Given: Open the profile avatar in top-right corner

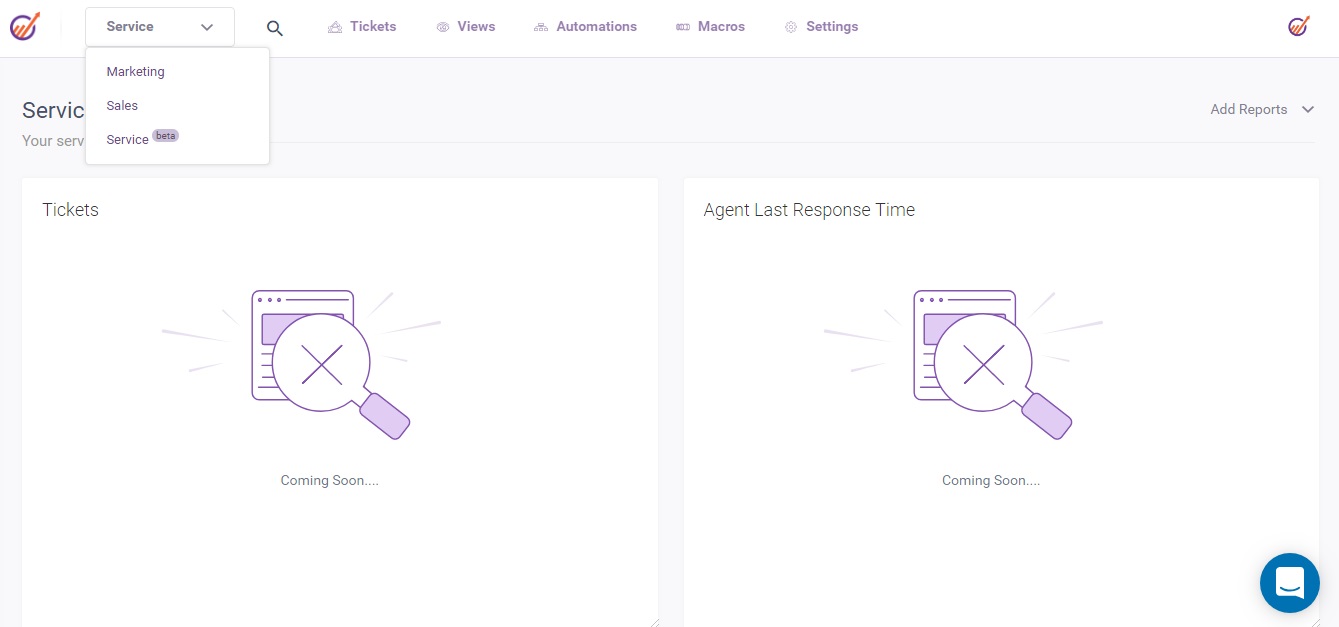Looking at the screenshot, I should (1298, 27).
